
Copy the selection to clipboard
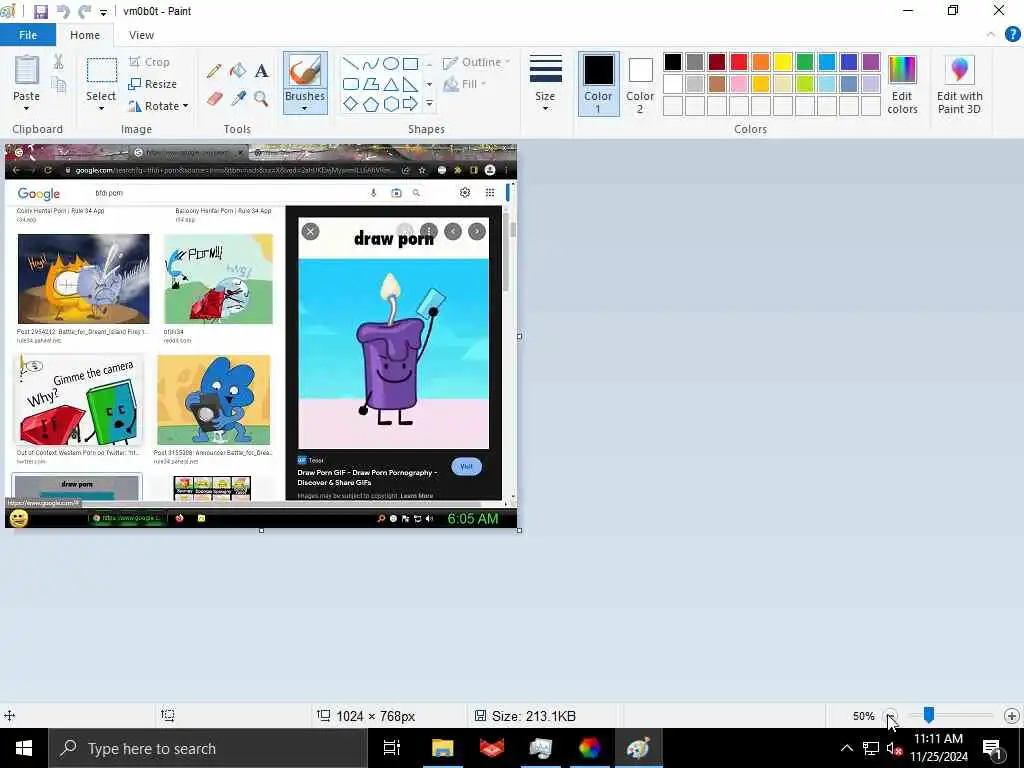pyautogui.click(x=59, y=85)
